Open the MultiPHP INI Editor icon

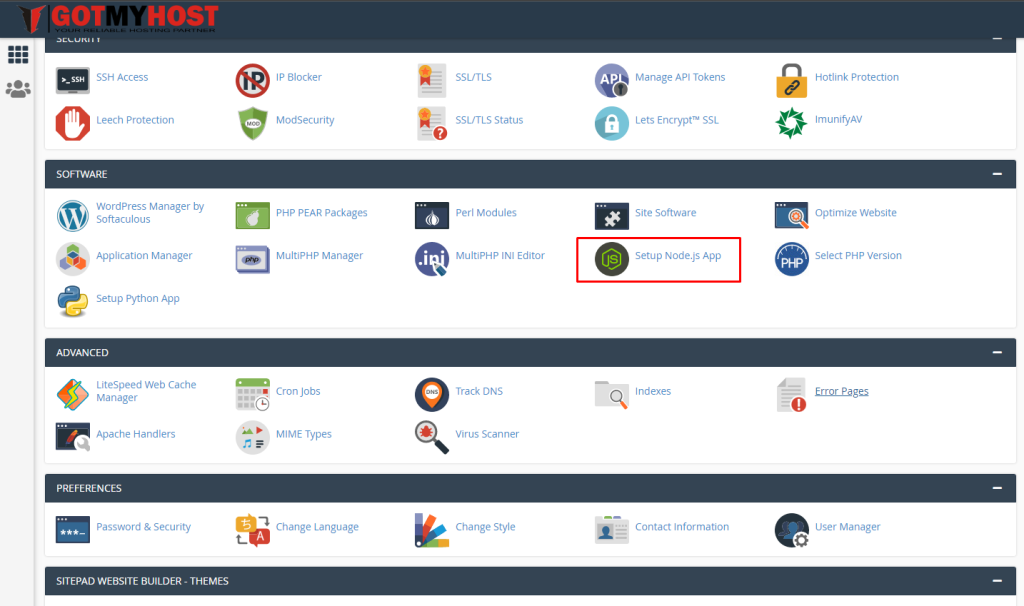point(432,259)
